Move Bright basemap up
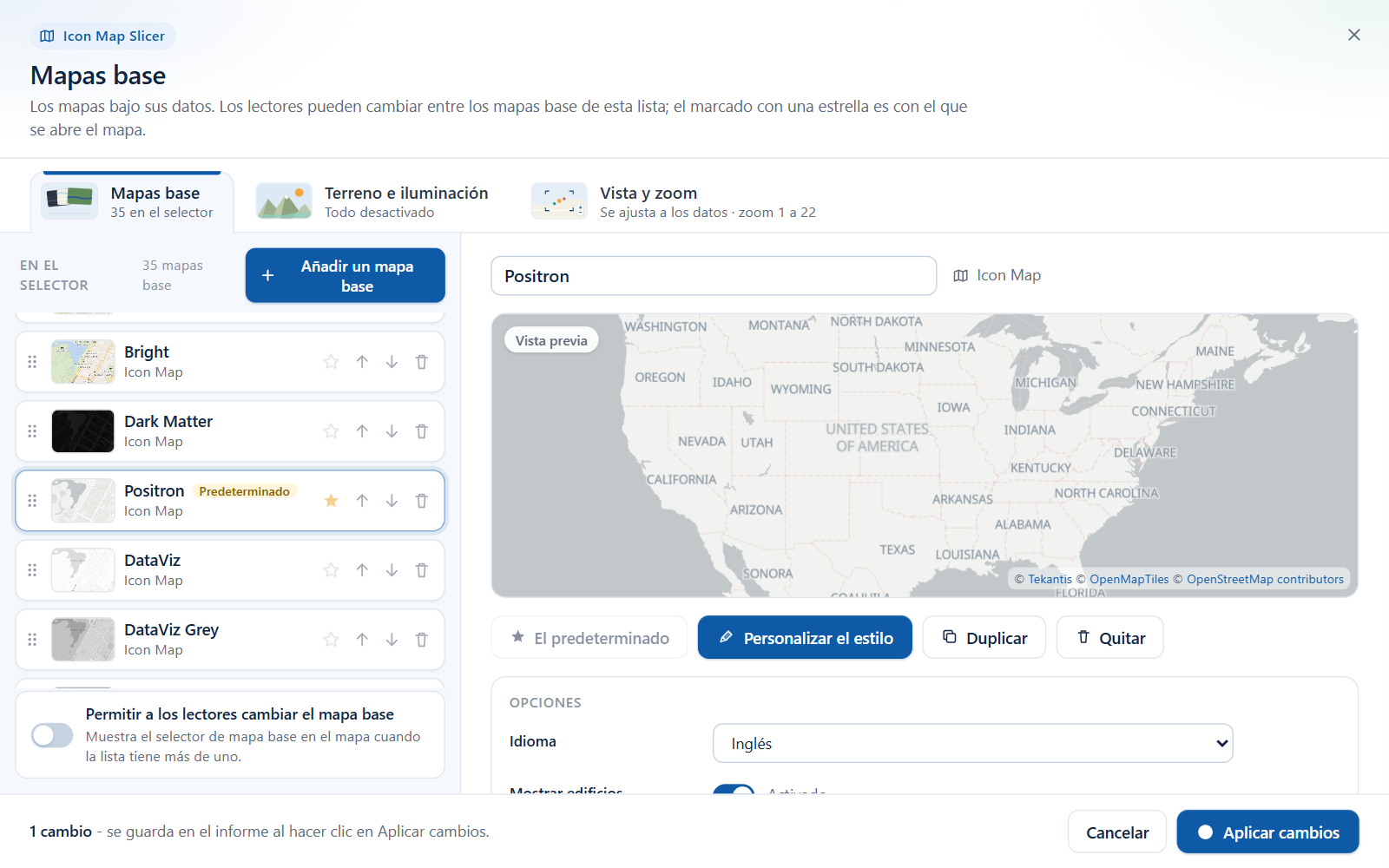1389x868 pixels. coord(362,362)
